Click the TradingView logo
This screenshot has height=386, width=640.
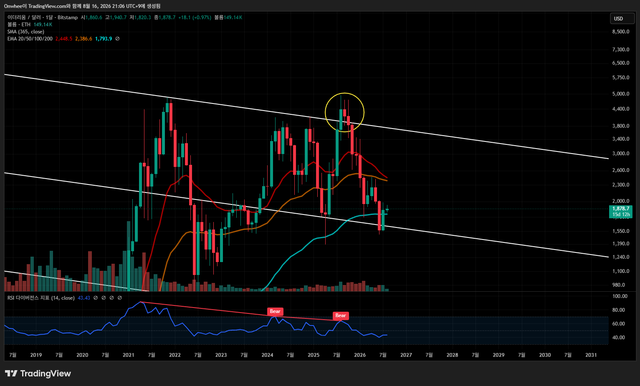pyautogui.click(x=38, y=373)
